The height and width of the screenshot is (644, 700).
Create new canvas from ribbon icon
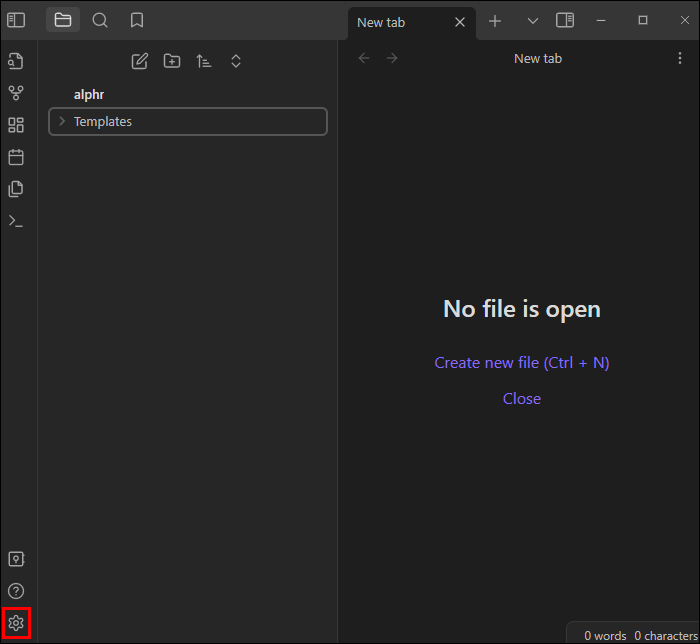(16, 125)
